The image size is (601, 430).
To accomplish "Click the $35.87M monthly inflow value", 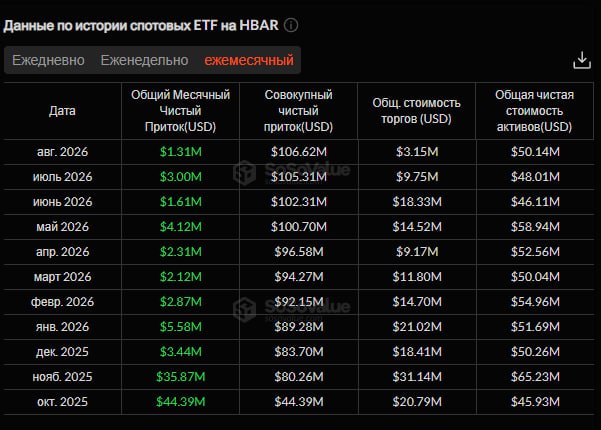I will (181, 377).
